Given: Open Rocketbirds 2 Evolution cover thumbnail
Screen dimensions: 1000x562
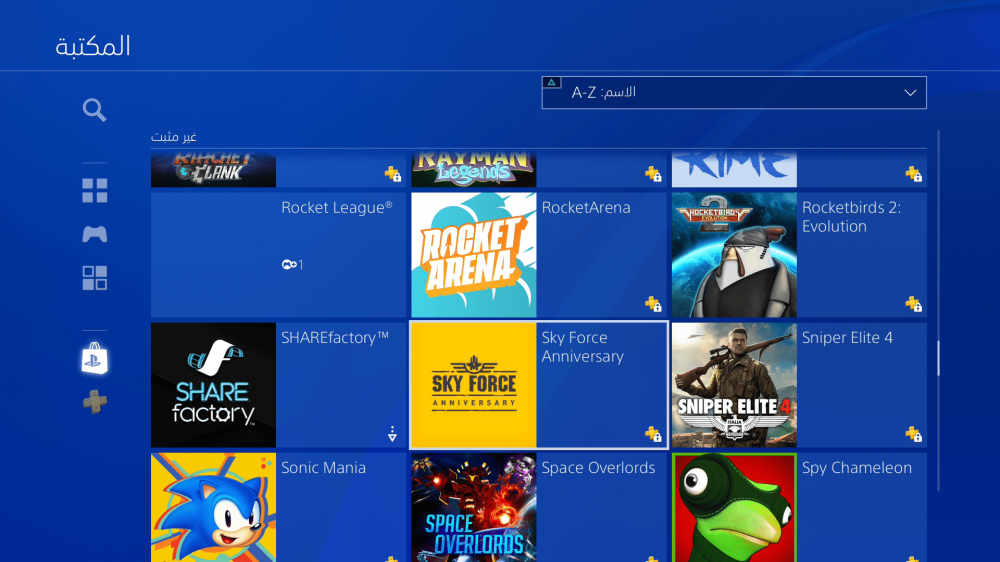Looking at the screenshot, I should coord(734,255).
